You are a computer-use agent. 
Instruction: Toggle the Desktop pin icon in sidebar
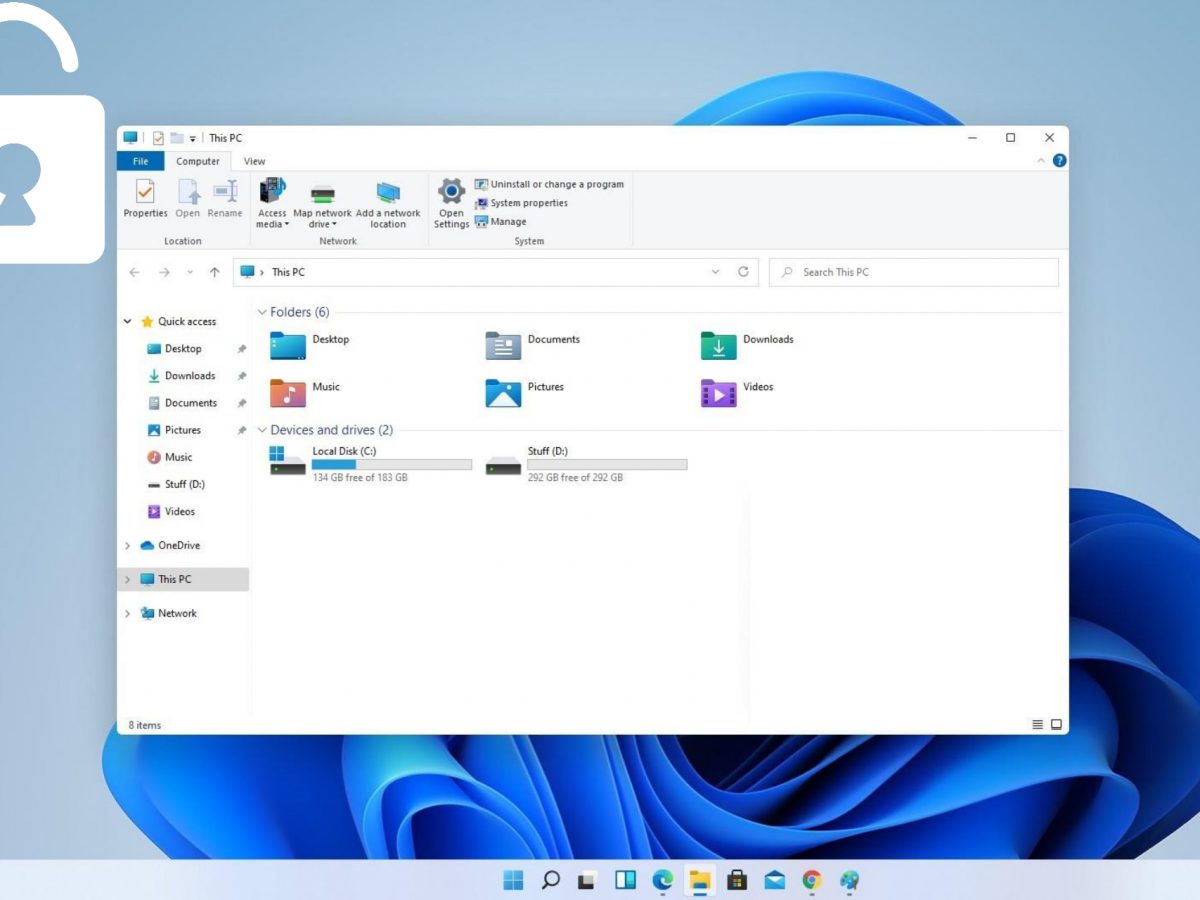[241, 349]
